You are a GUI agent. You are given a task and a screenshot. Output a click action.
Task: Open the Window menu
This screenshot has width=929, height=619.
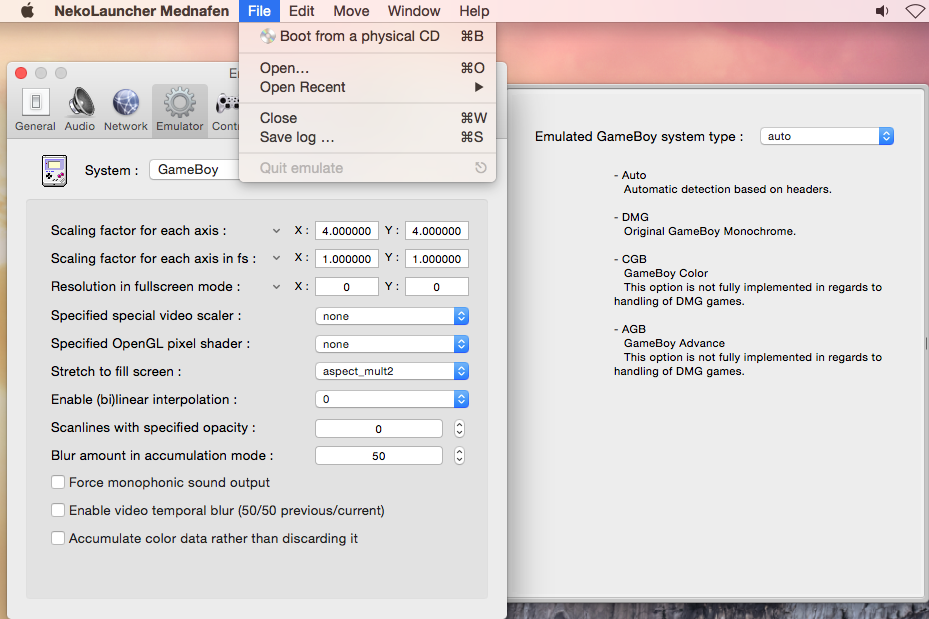(x=414, y=11)
